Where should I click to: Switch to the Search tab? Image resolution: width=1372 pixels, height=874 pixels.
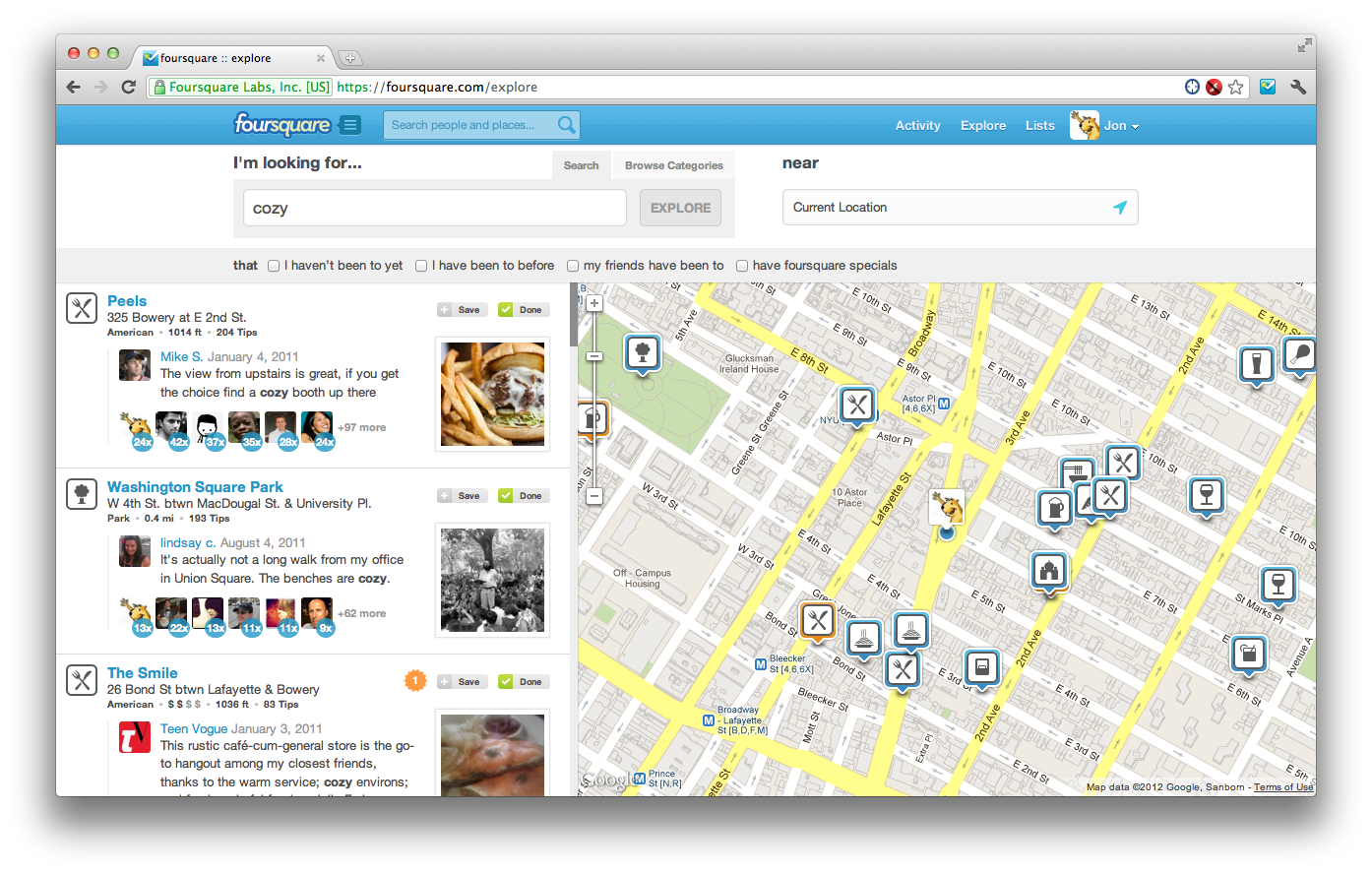(582, 165)
